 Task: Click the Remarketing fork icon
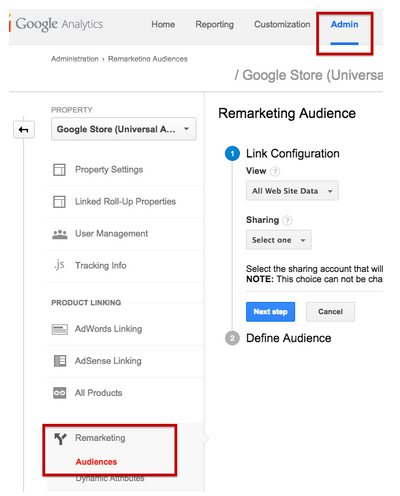61,439
